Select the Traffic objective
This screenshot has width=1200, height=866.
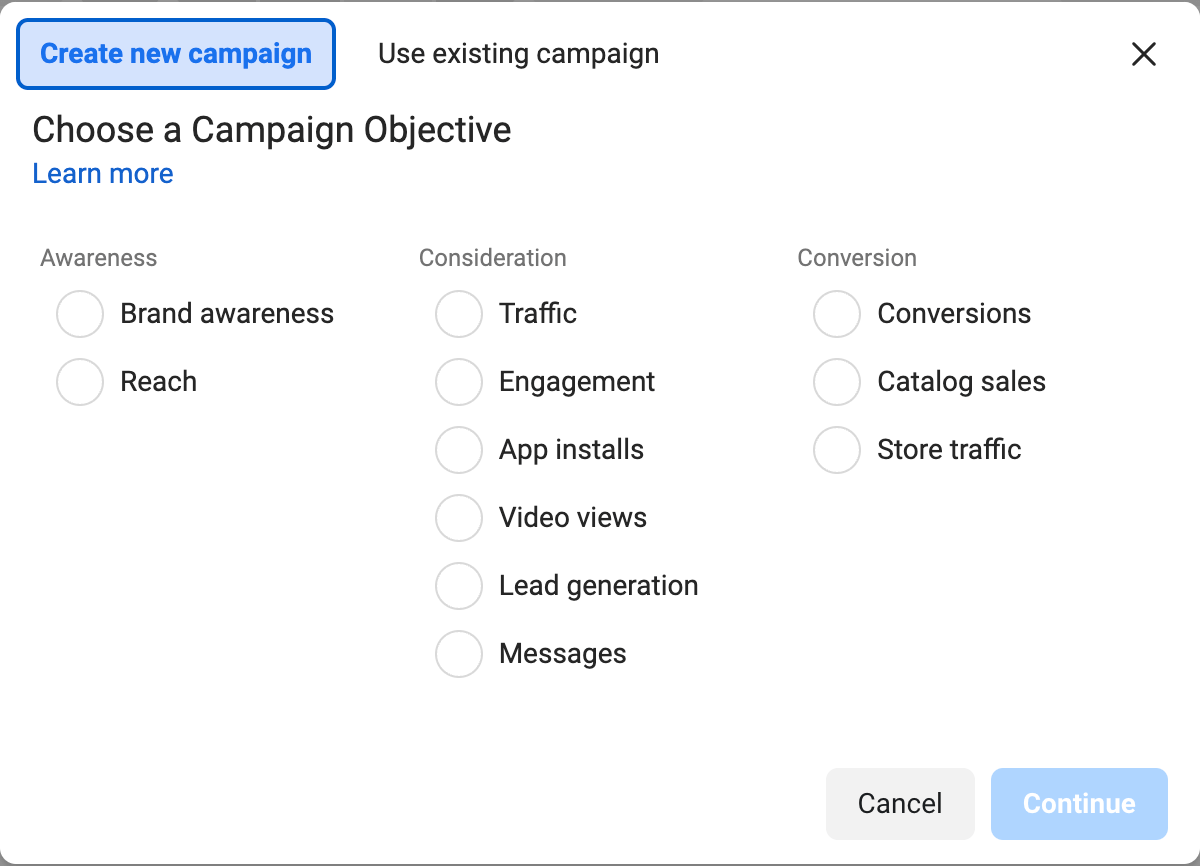tap(459, 314)
